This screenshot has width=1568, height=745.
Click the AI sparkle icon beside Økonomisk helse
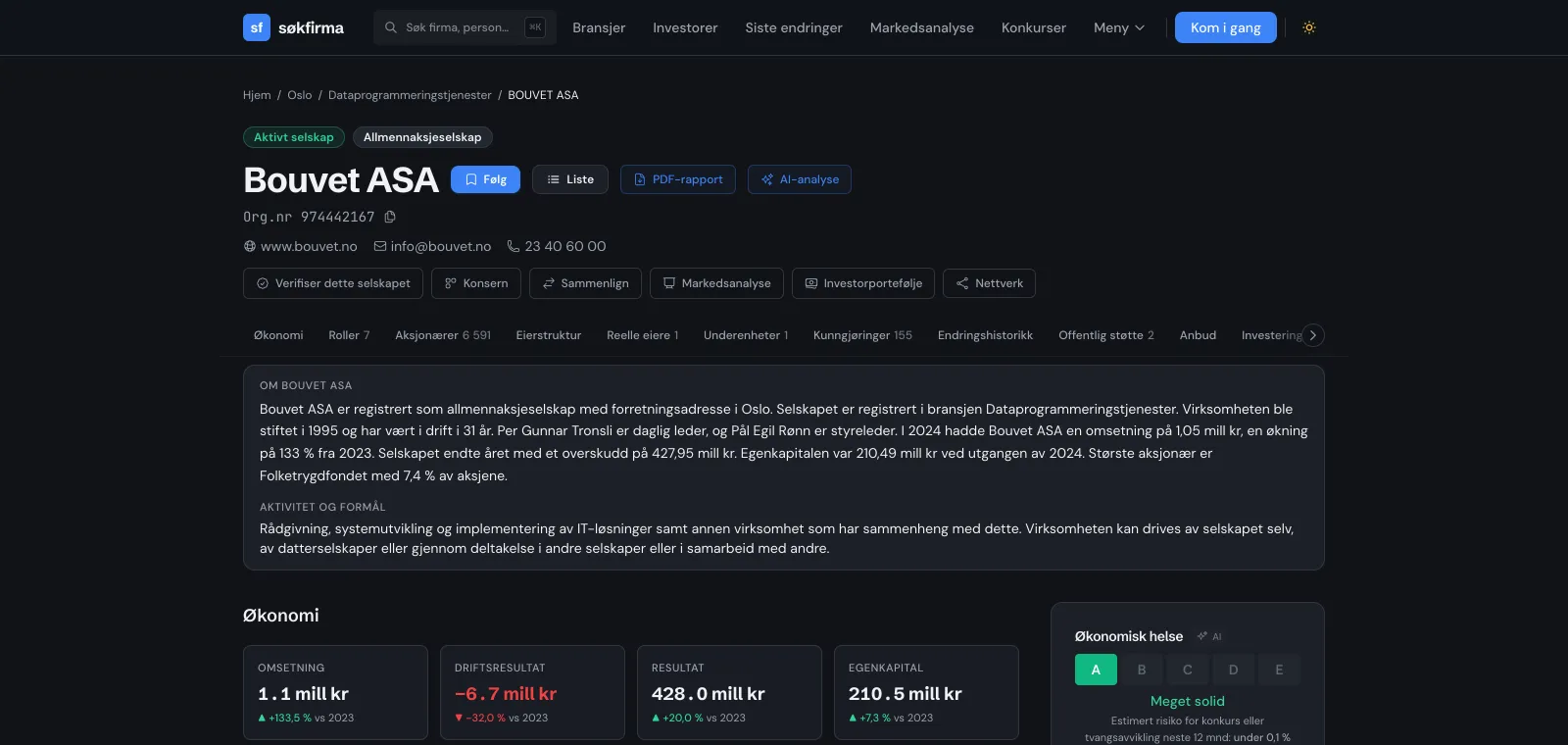click(1202, 636)
